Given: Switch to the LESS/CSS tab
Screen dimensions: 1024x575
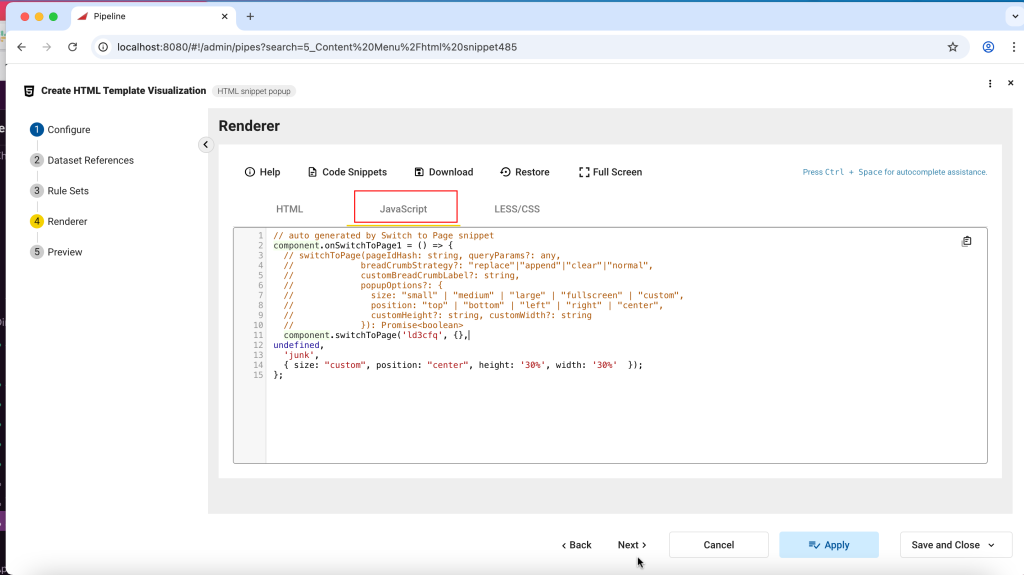Looking at the screenshot, I should coord(516,209).
